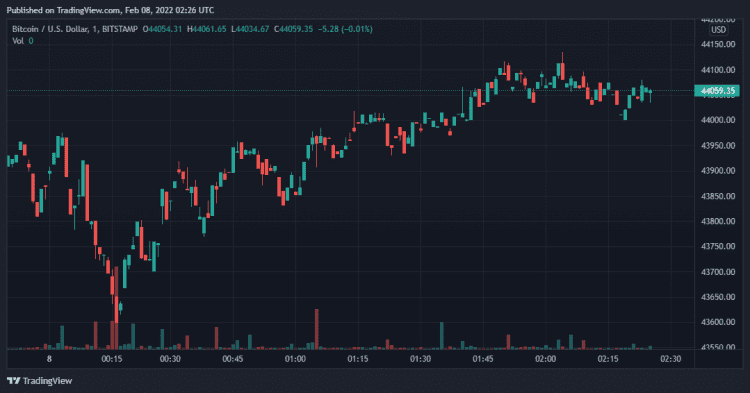
Task: Click the 02:15 time axis label
Action: [608, 359]
